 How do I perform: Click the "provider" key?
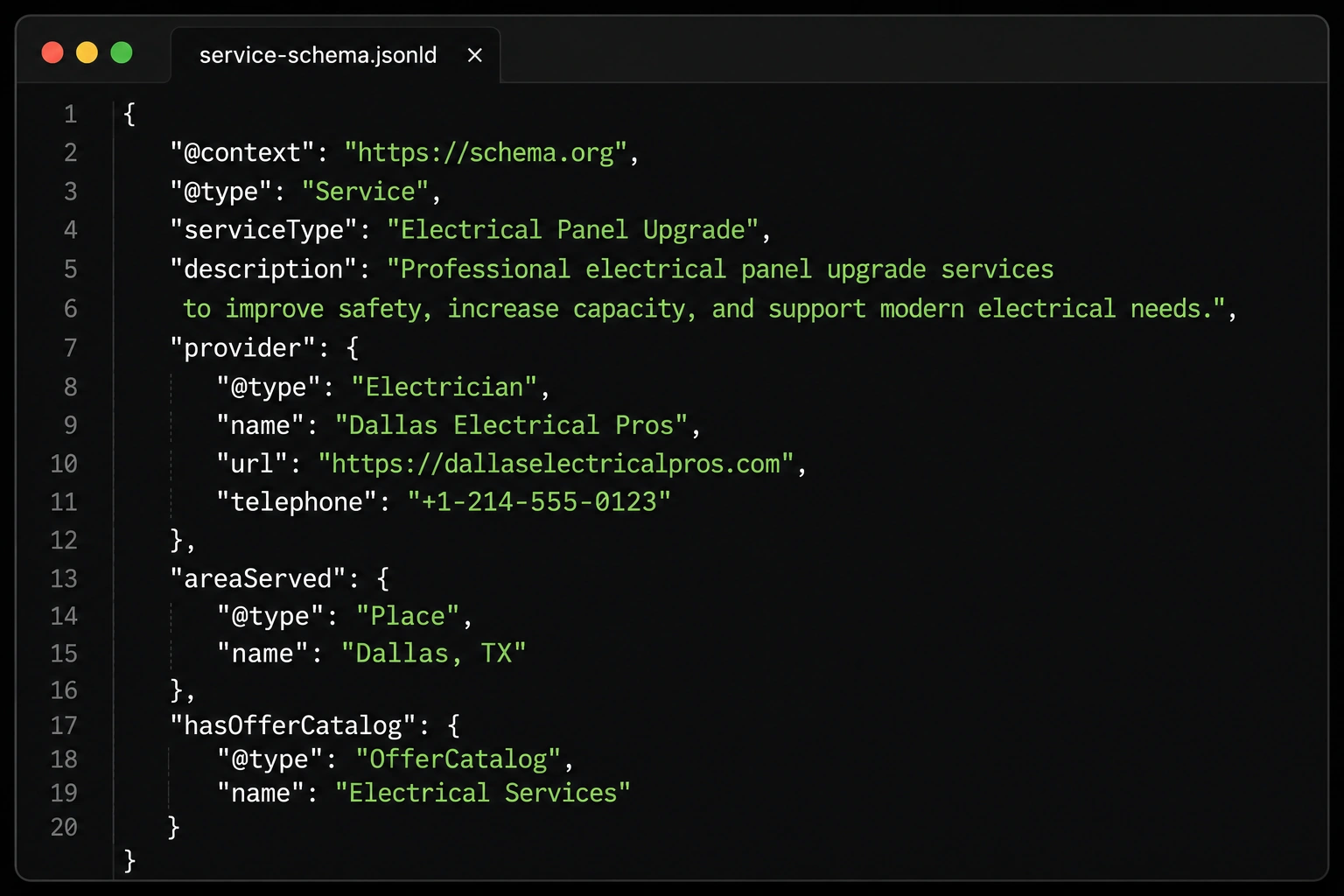point(242,348)
